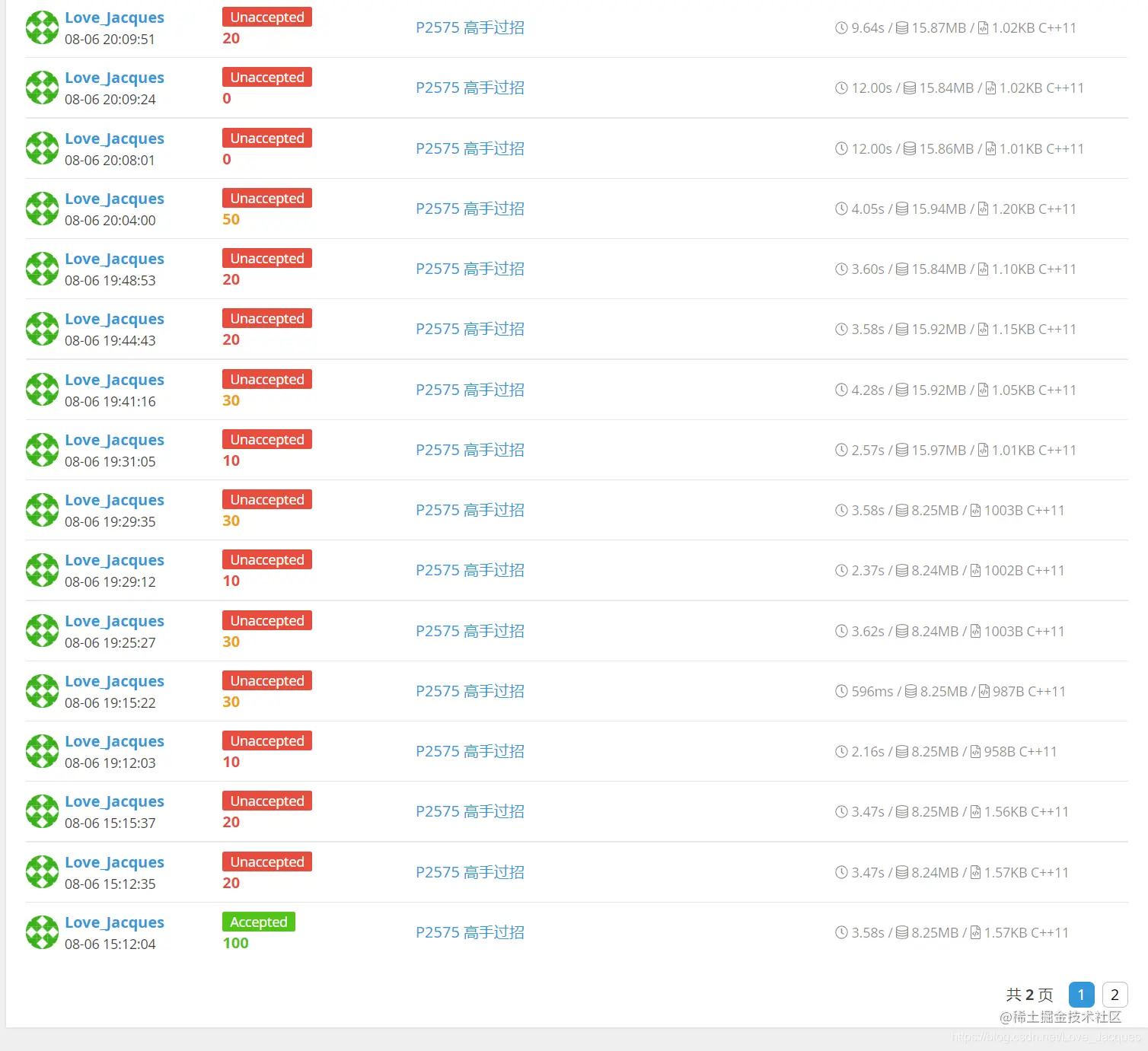This screenshot has height=1051, width=1148.
Task: Click avatar icon for 08-06 15:12:35 submission
Action: click(x=42, y=872)
